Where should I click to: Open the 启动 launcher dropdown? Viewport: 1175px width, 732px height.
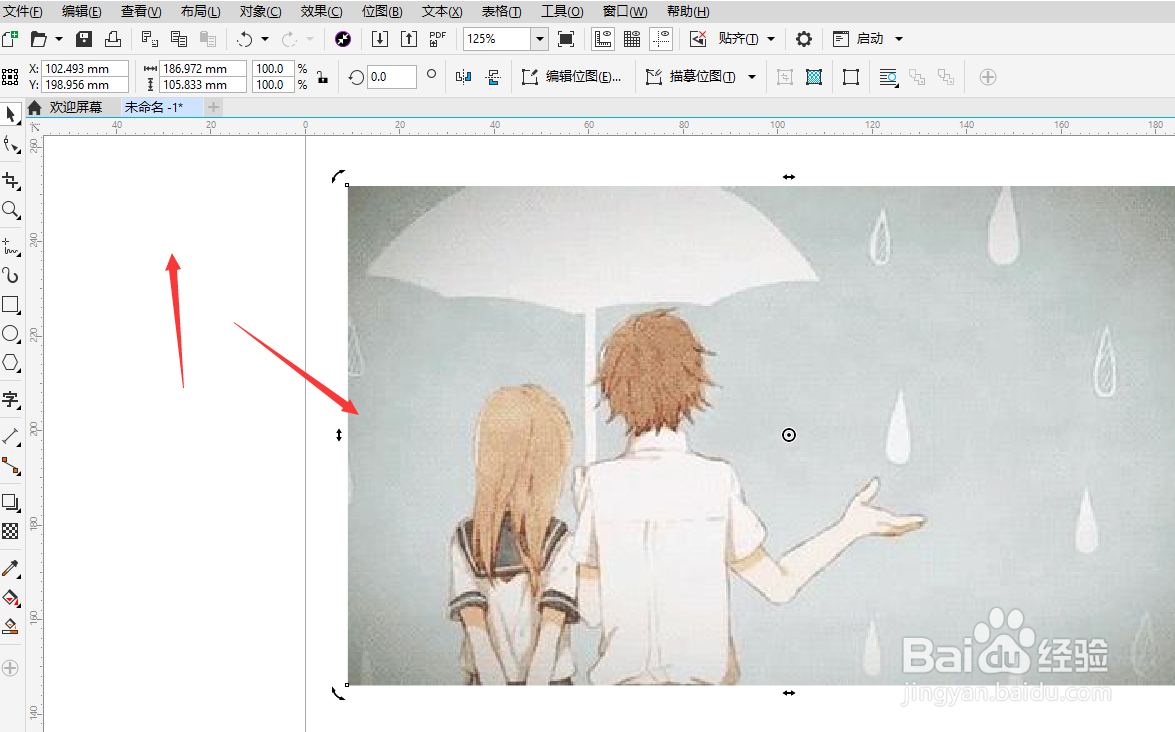point(899,39)
